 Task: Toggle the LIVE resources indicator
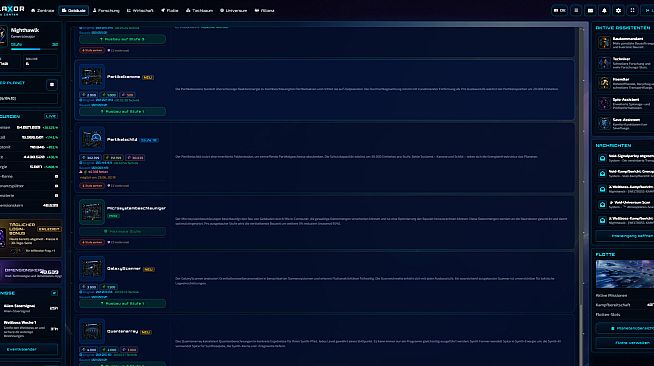pyautogui.click(x=51, y=116)
